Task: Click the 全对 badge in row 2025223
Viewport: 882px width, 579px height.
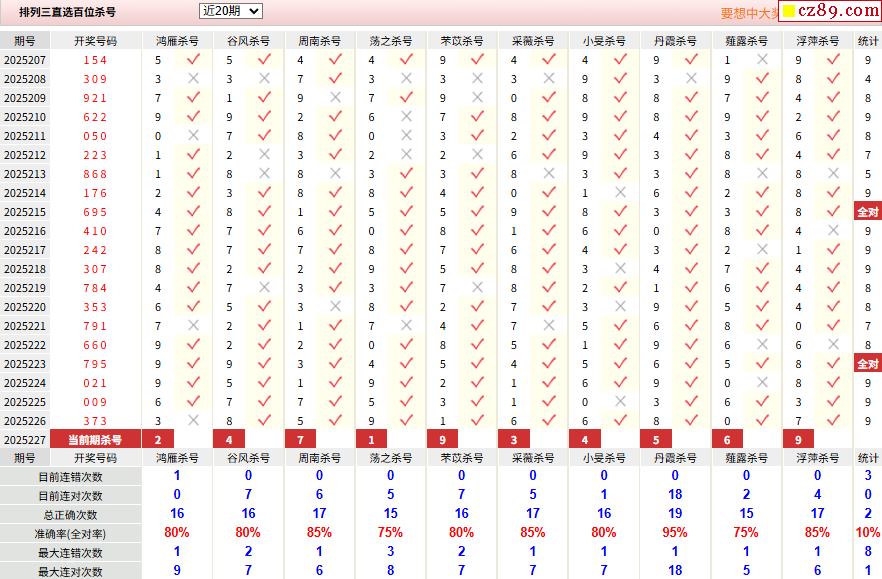Action: pos(867,363)
